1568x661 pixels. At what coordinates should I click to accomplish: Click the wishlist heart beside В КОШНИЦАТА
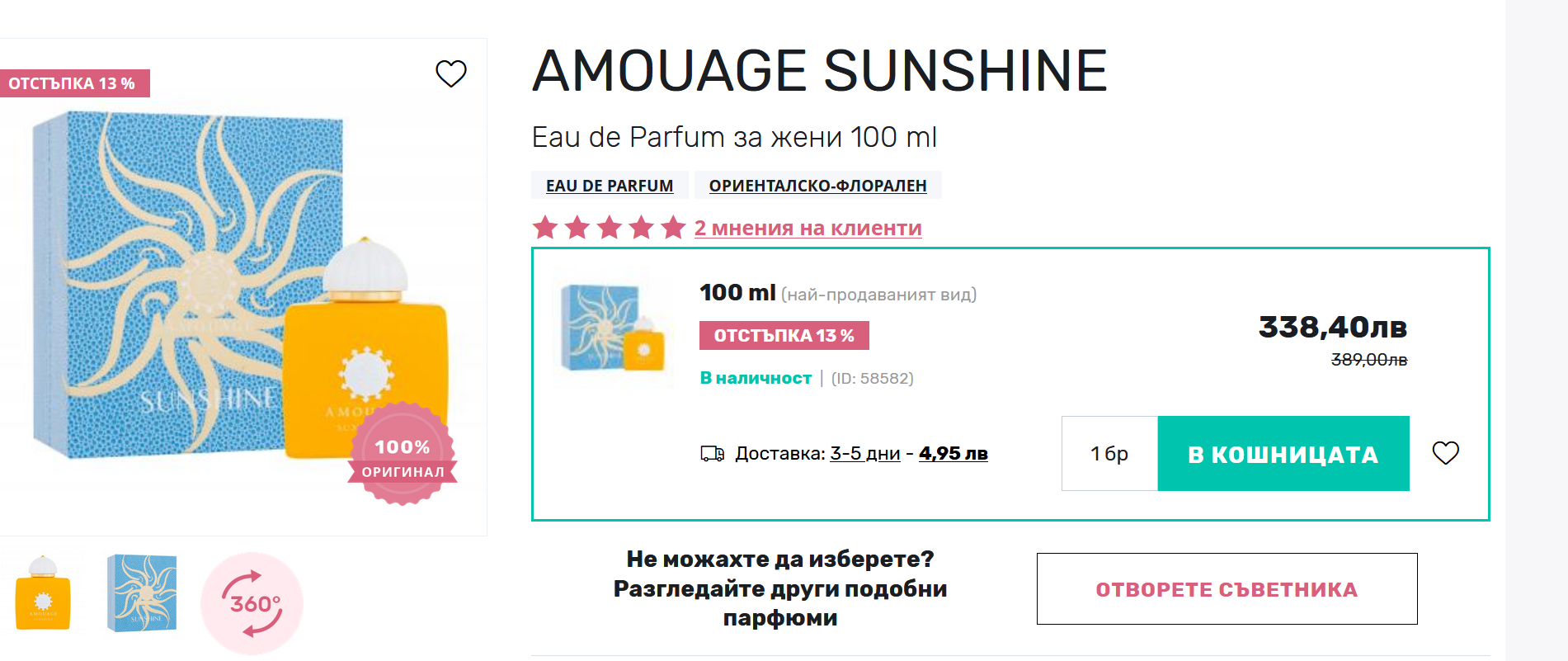(1445, 453)
